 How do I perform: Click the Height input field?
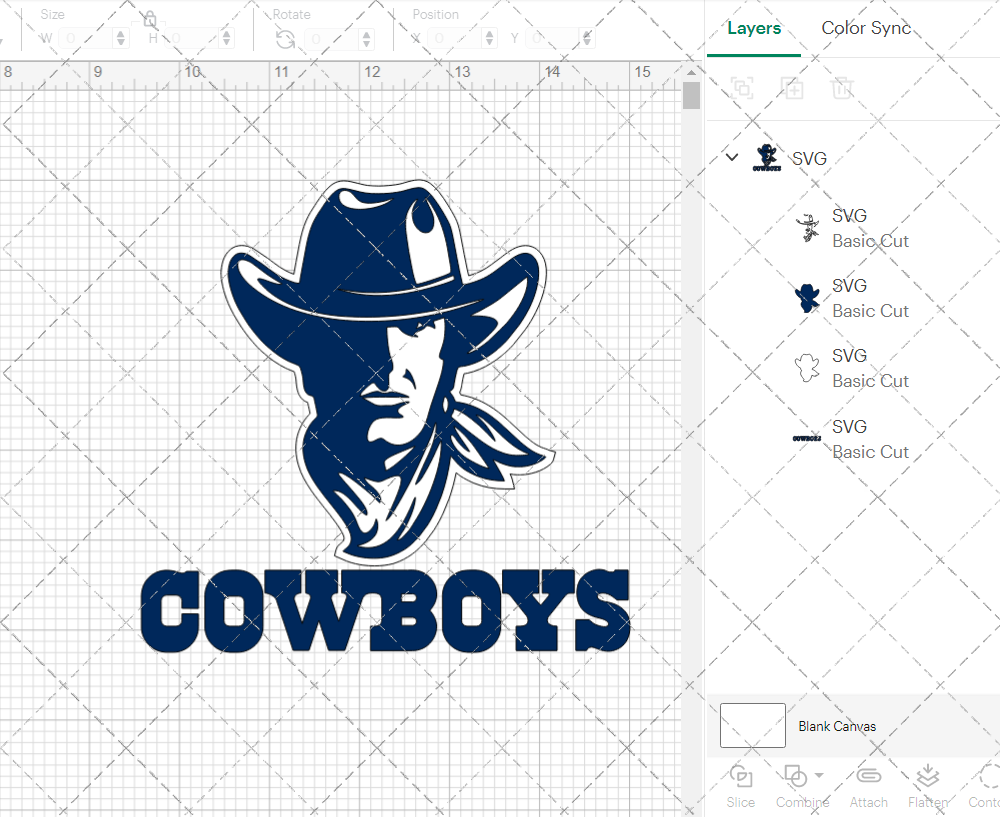(x=193, y=38)
